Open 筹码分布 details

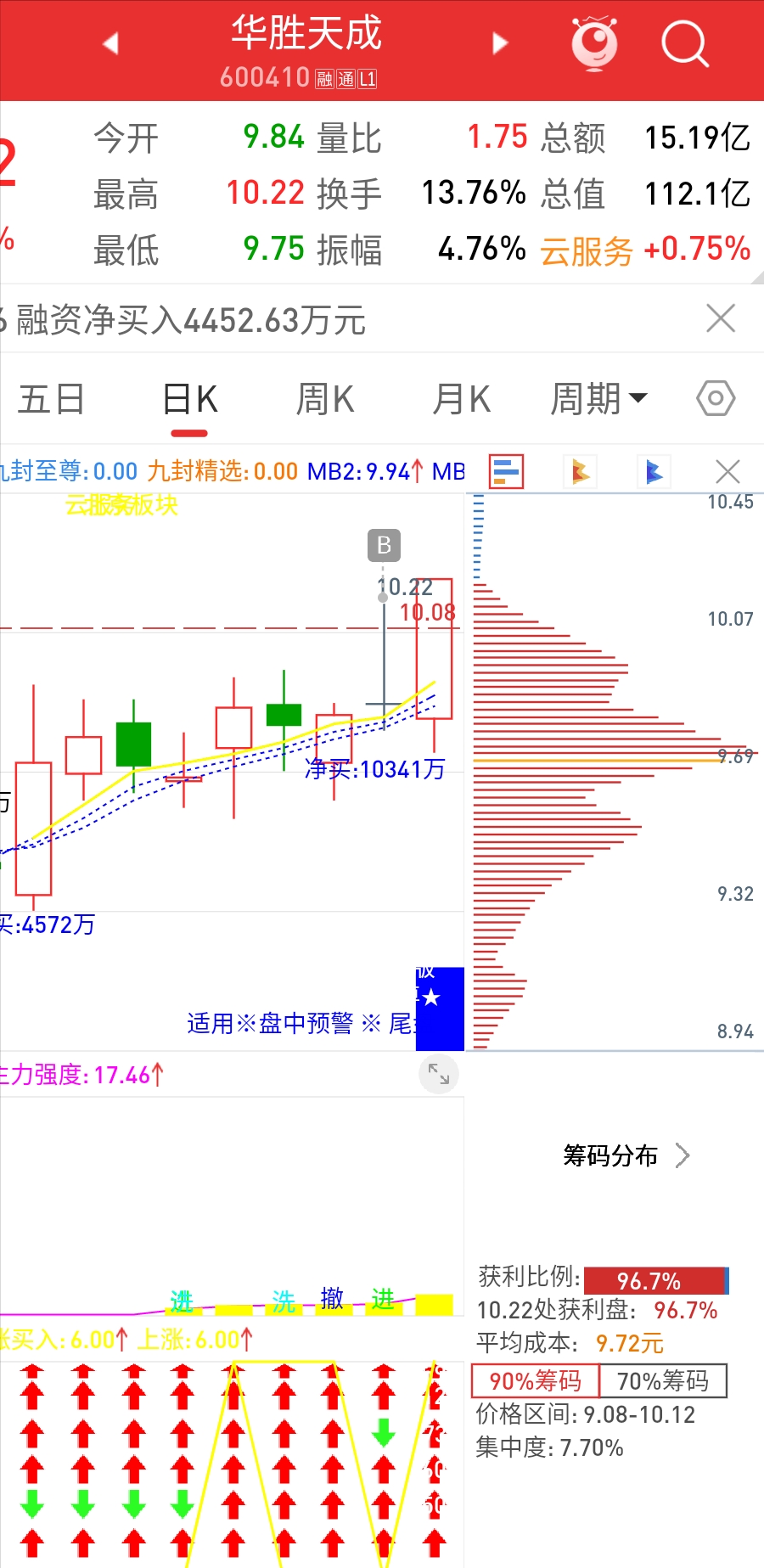point(626,1155)
